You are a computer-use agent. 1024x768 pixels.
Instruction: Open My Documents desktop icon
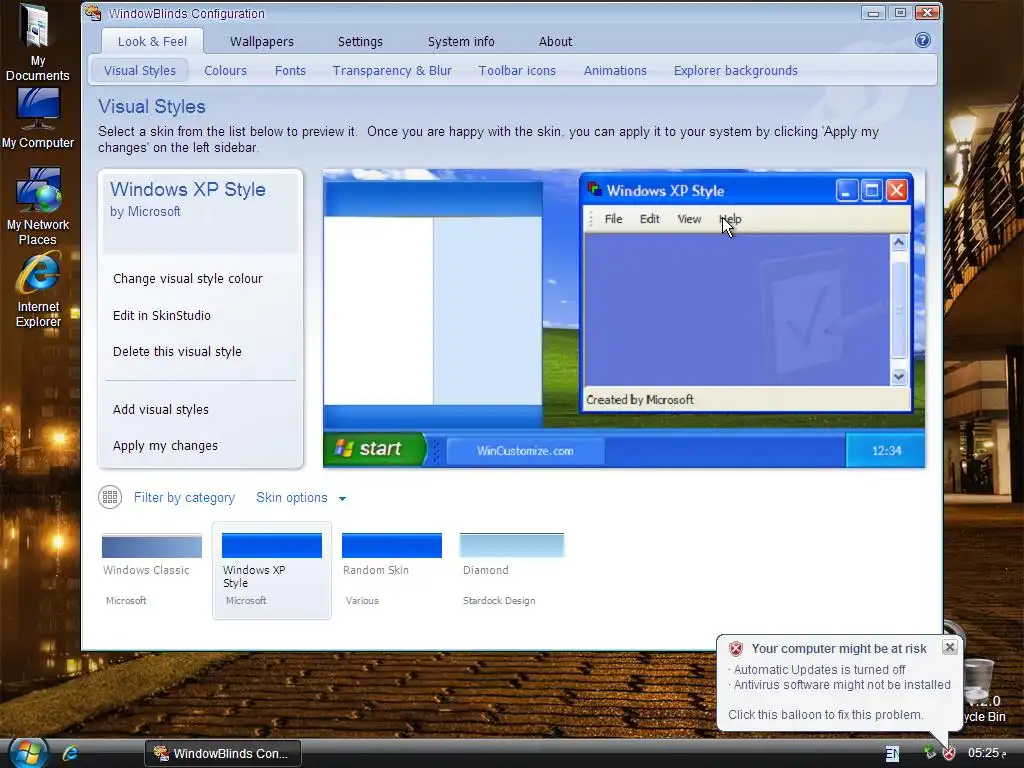click(x=37, y=43)
